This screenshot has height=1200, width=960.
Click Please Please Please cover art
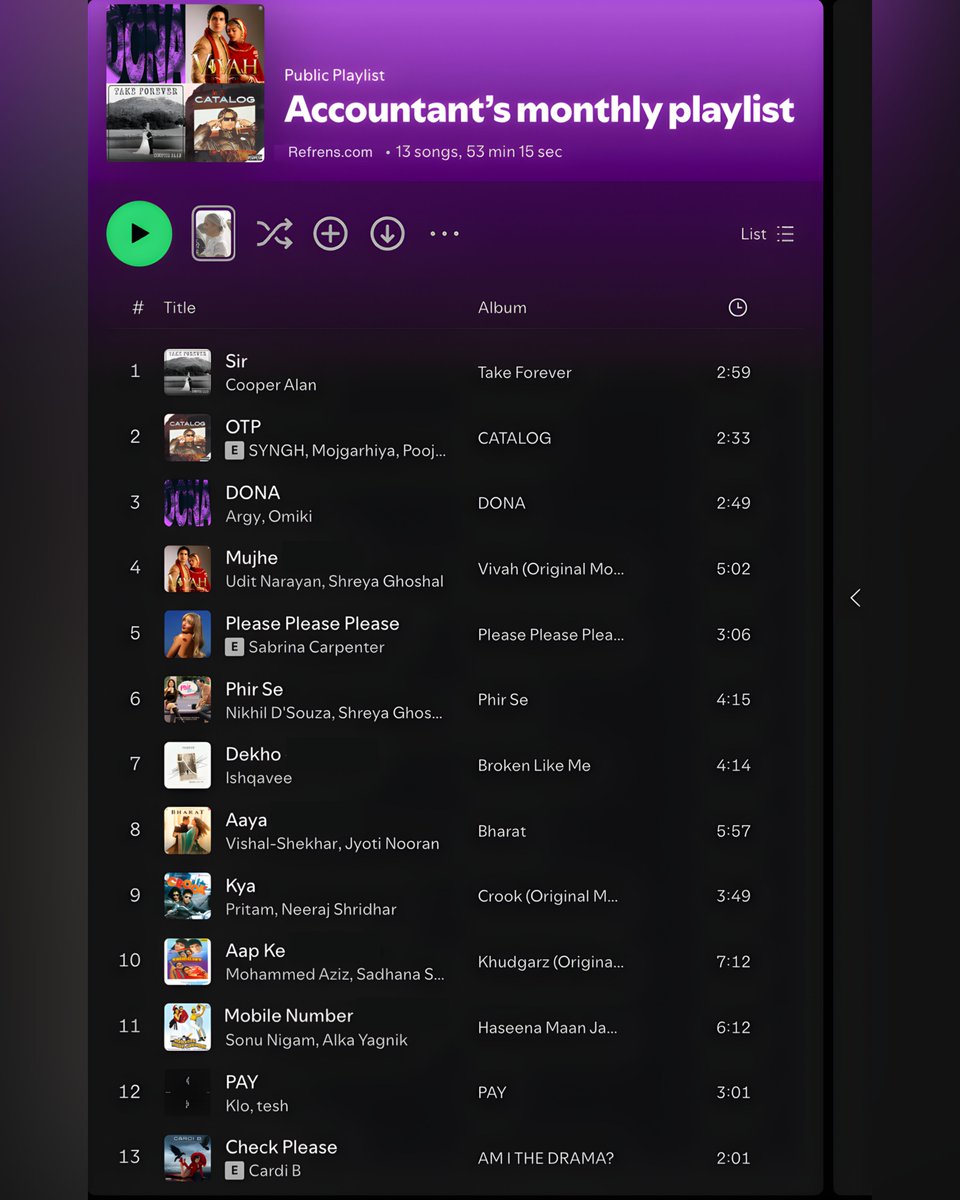click(x=187, y=634)
